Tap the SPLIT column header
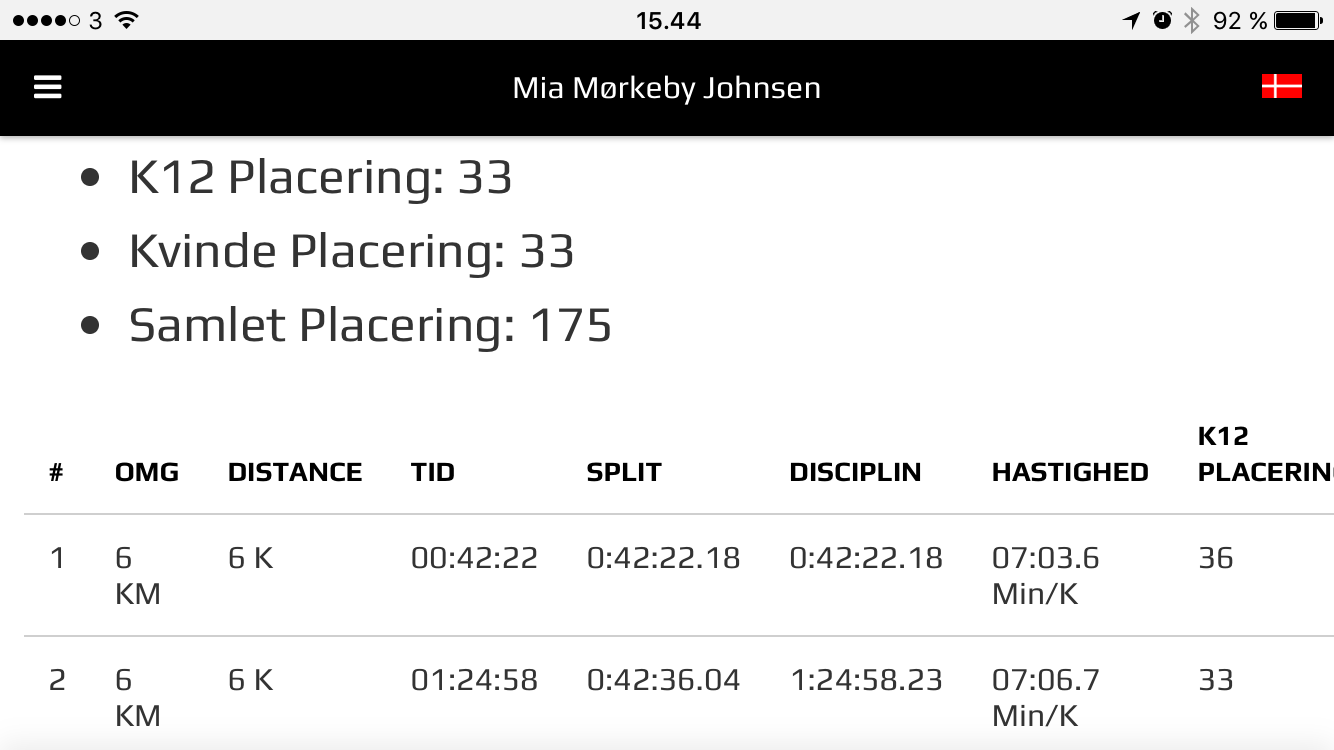The image size is (1334, 750). [624, 472]
